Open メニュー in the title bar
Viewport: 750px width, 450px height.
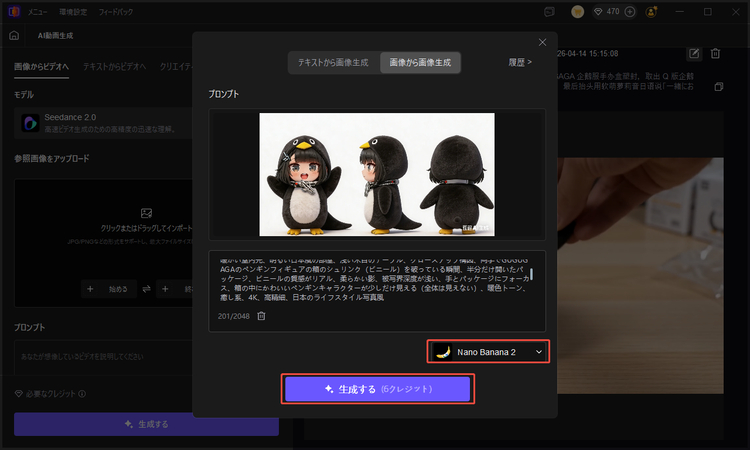coord(37,12)
